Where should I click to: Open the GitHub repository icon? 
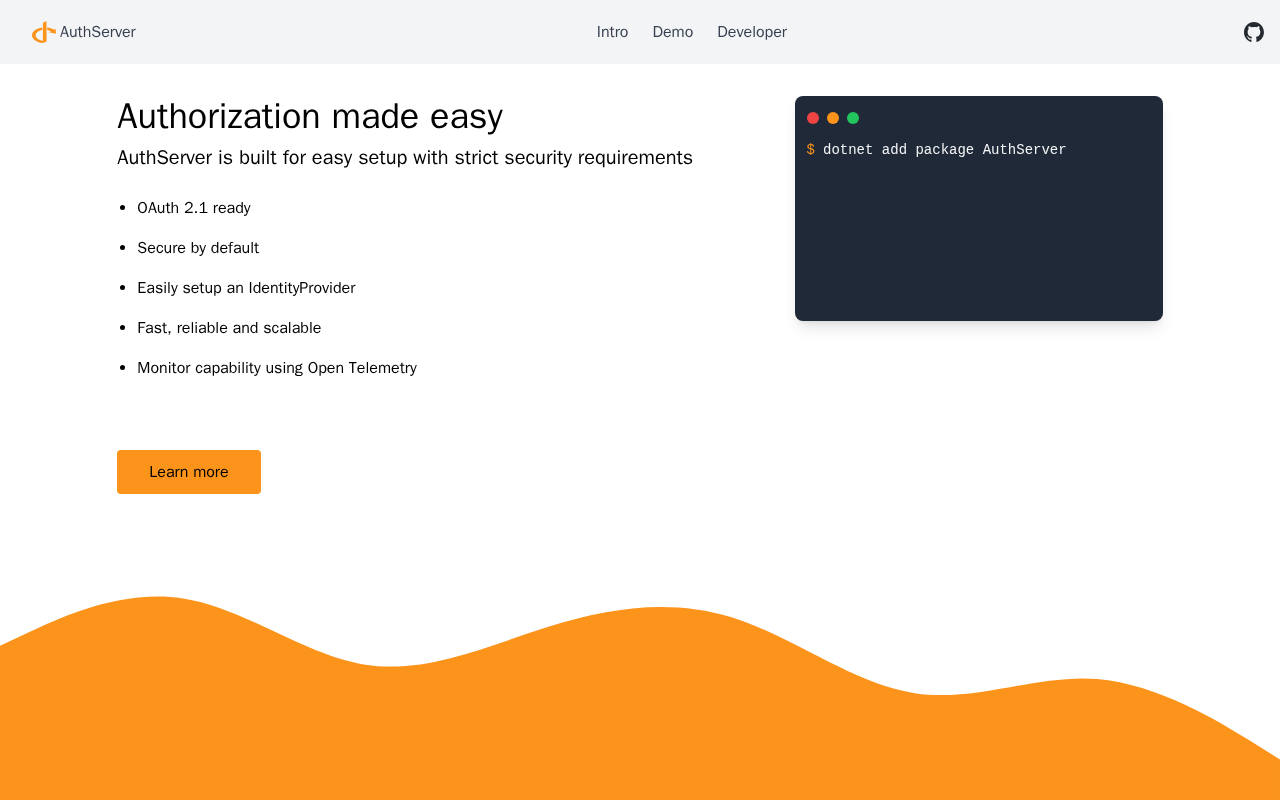[x=1253, y=32]
